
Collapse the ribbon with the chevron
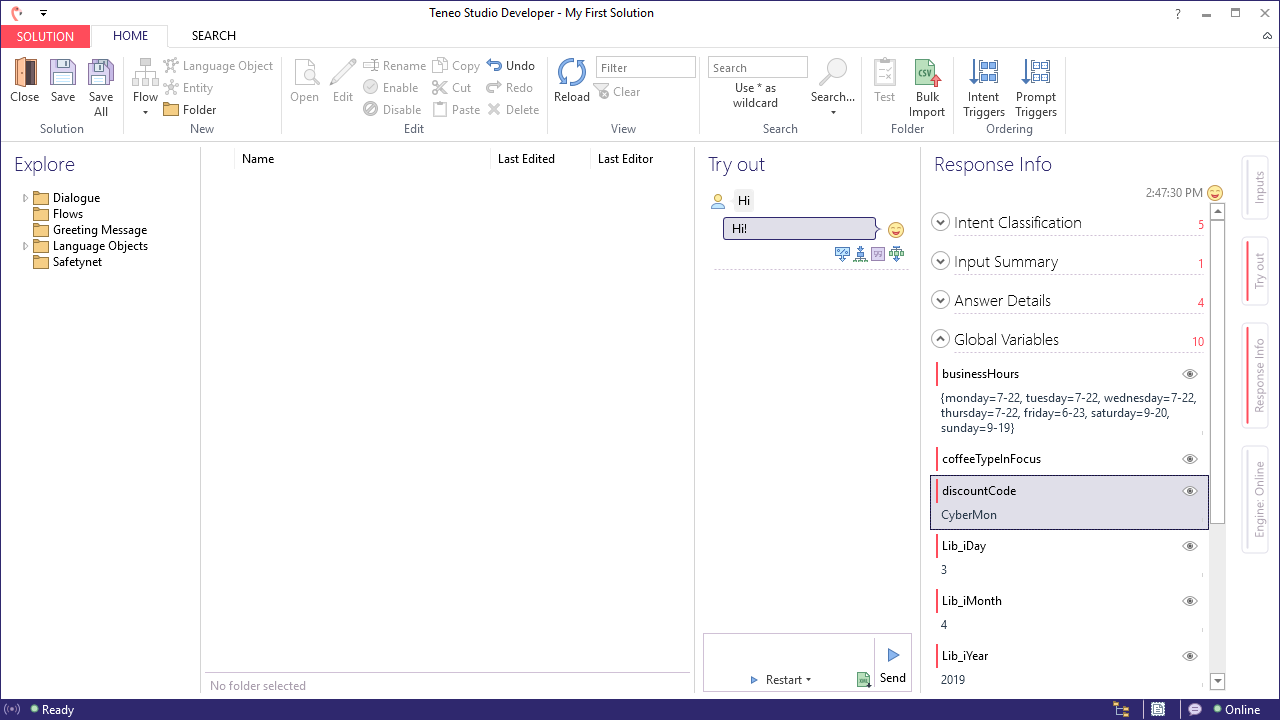coord(1267,36)
